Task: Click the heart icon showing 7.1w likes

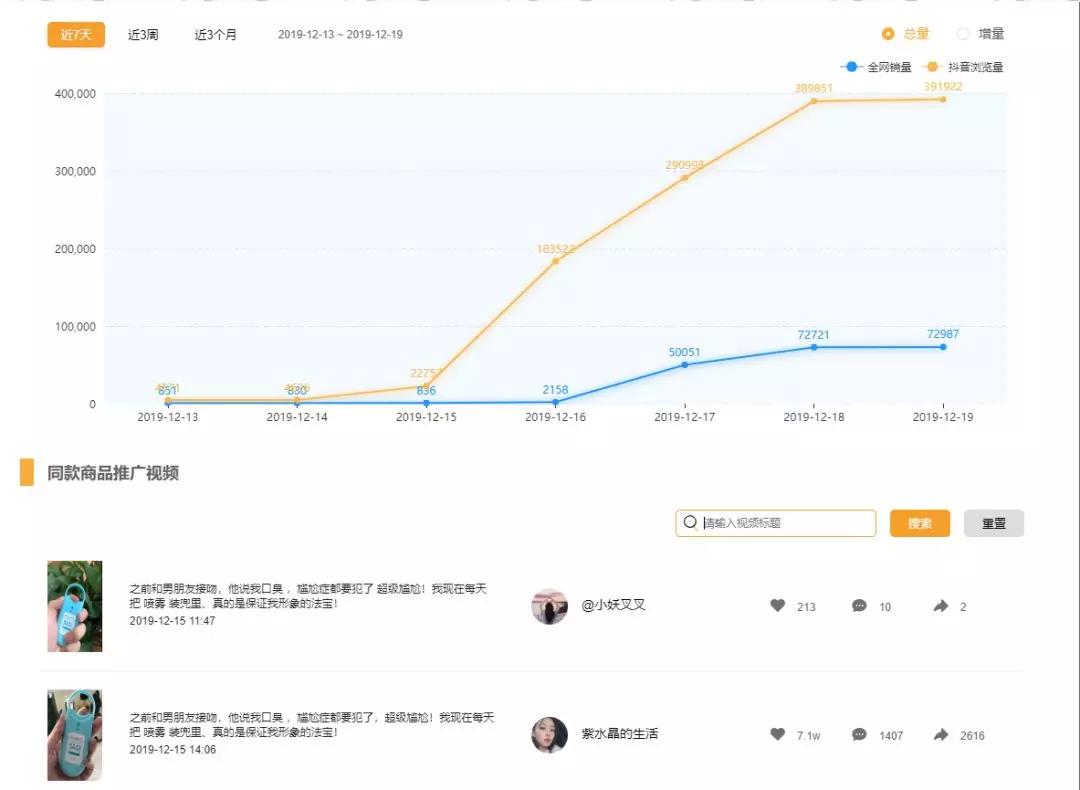Action: tap(778, 735)
